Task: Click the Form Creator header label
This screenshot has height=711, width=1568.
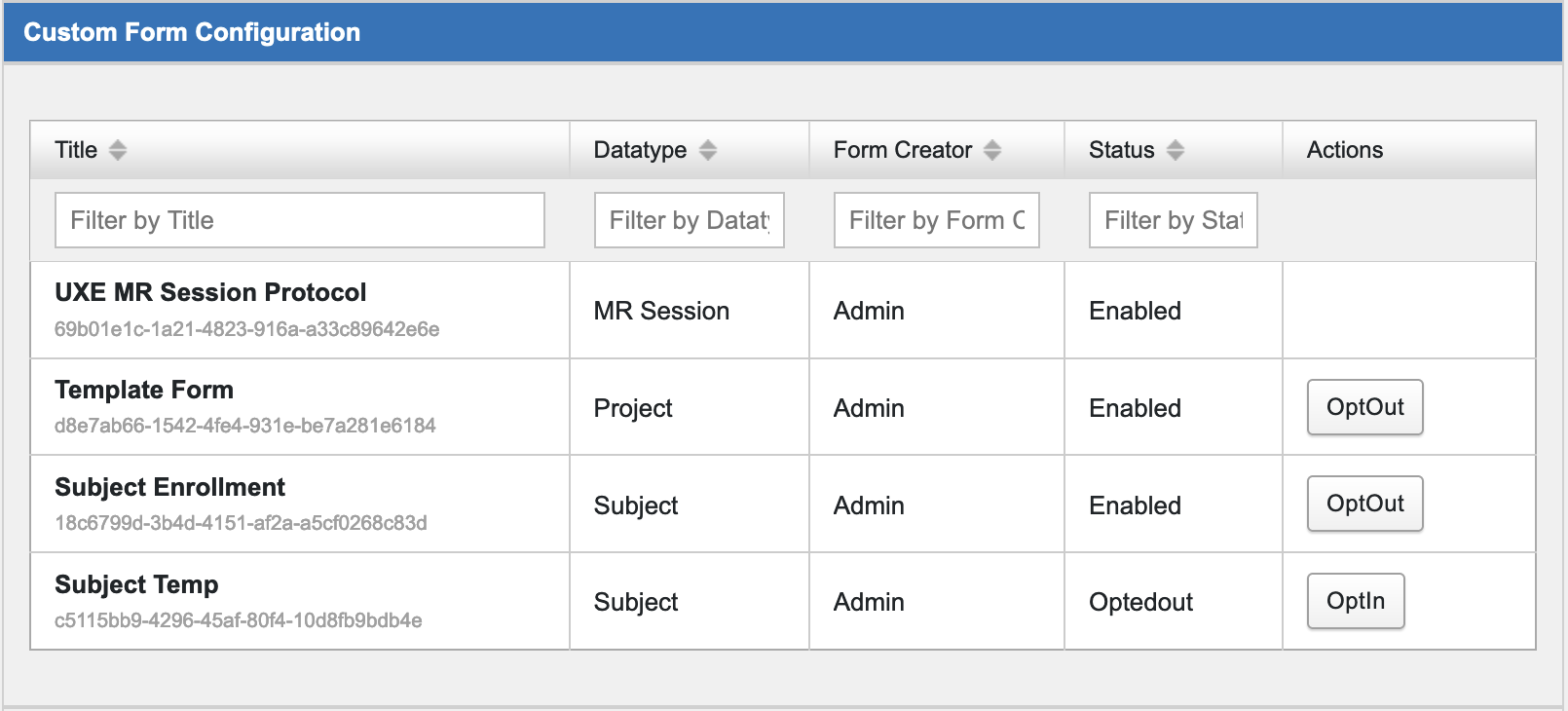Action: pos(902,150)
